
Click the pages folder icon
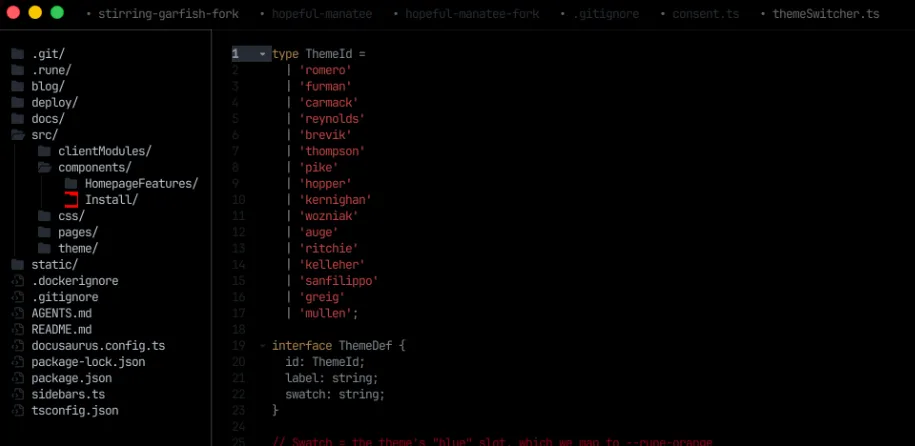[x=44, y=232]
